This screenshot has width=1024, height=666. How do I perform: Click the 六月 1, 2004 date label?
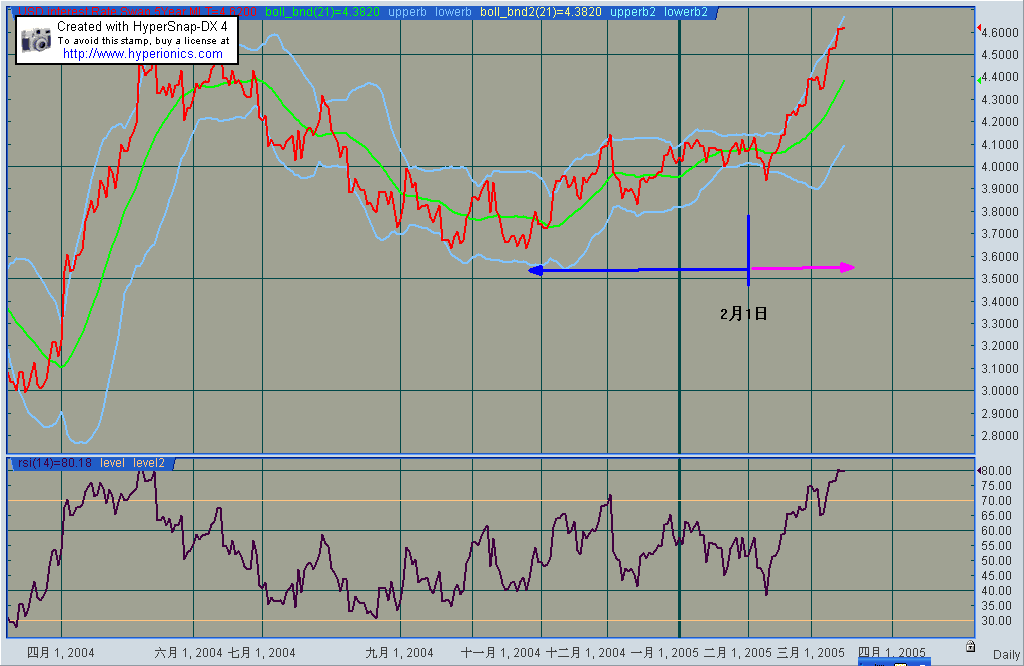click(189, 652)
